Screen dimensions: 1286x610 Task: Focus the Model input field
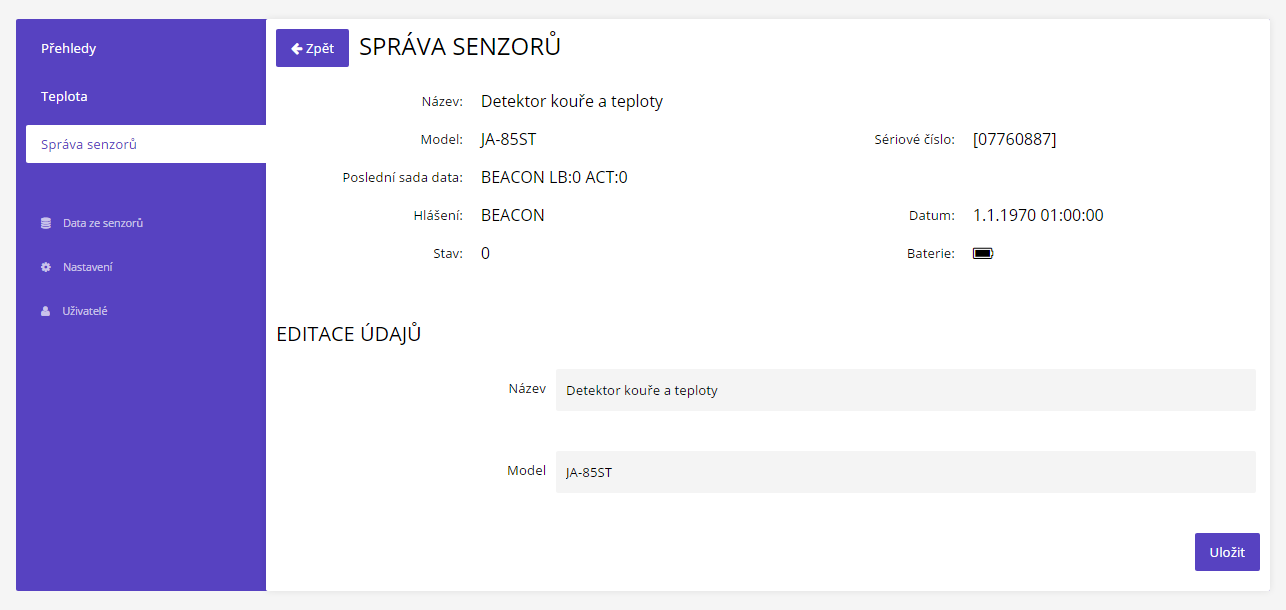click(x=905, y=472)
